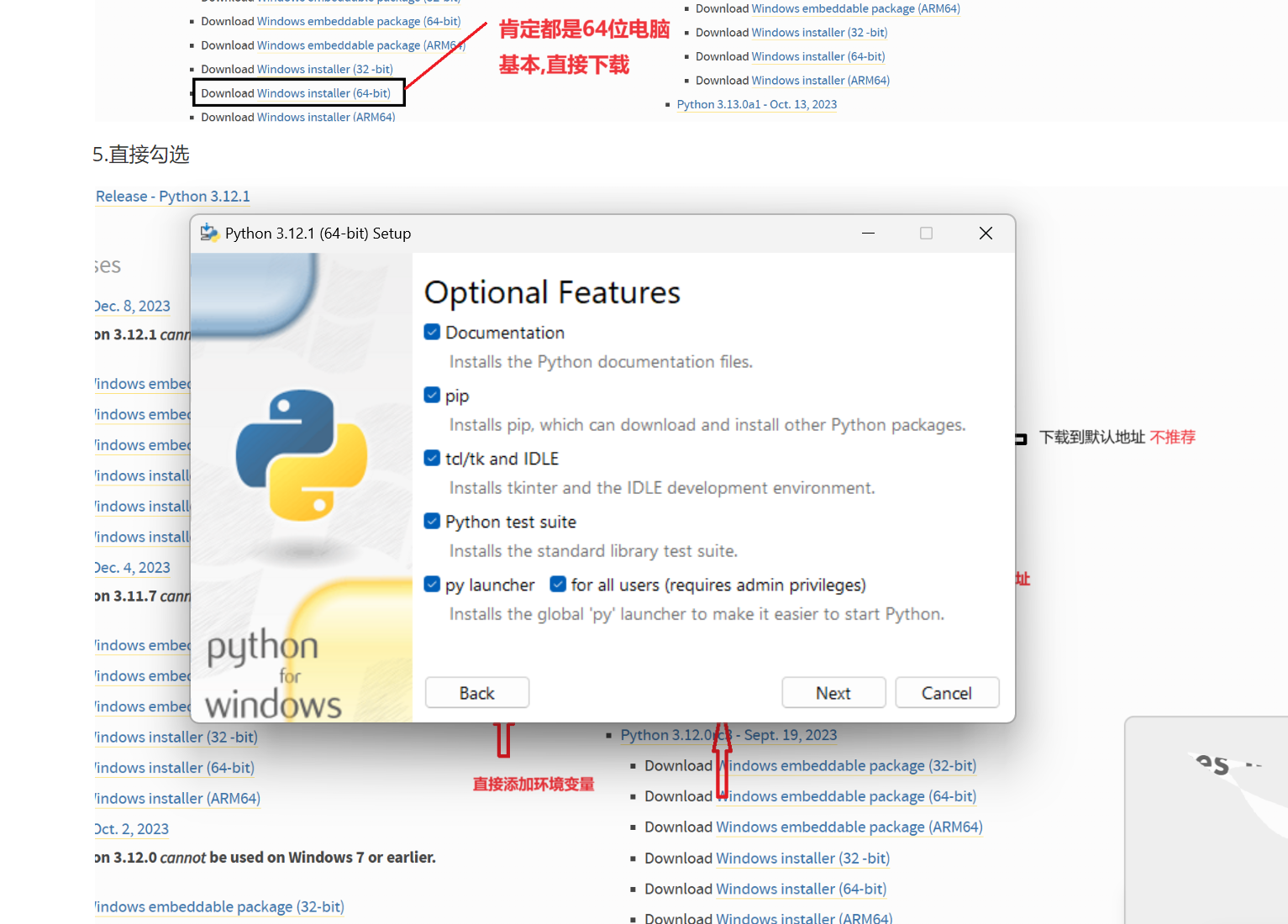The height and width of the screenshot is (924, 1288).
Task: Close the Python 3.12.1 Setup window
Action: click(x=986, y=234)
